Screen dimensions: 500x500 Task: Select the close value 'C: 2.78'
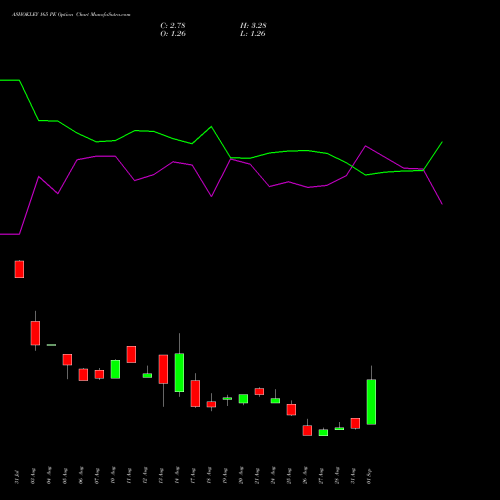pyautogui.click(x=173, y=26)
